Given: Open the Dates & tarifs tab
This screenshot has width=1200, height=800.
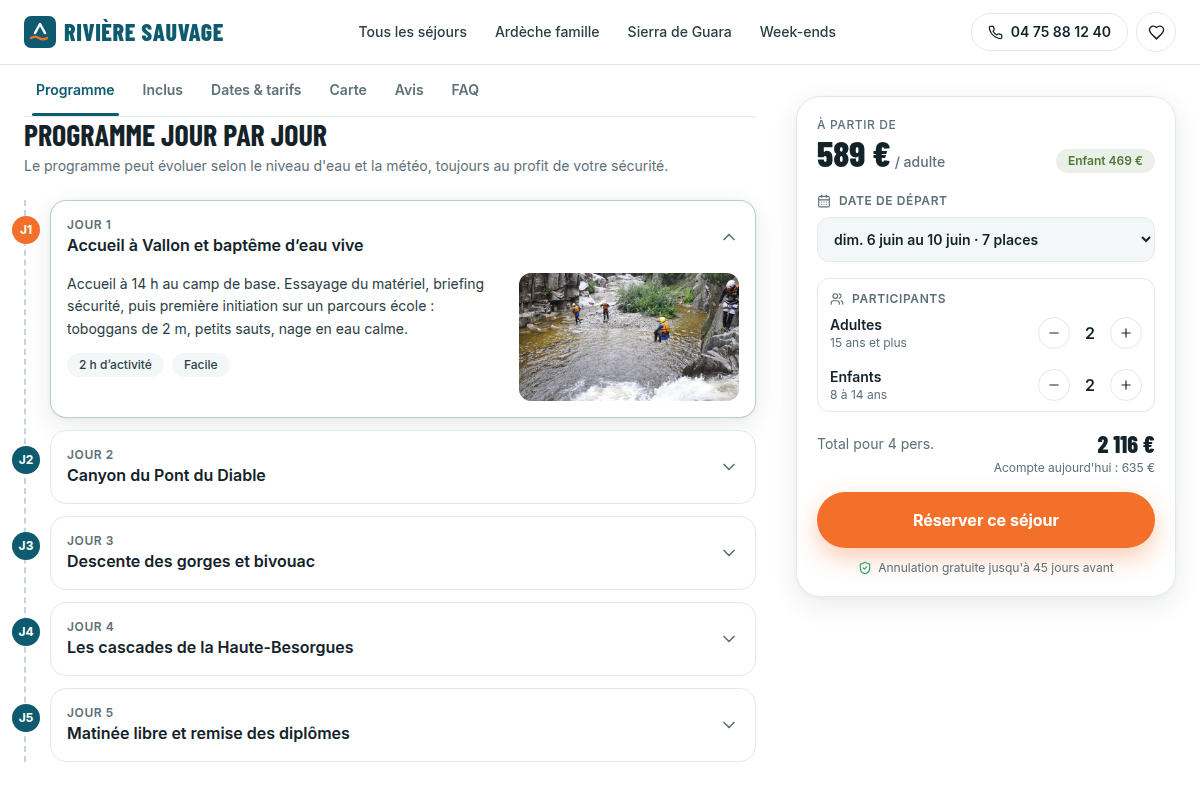Looking at the screenshot, I should point(256,90).
